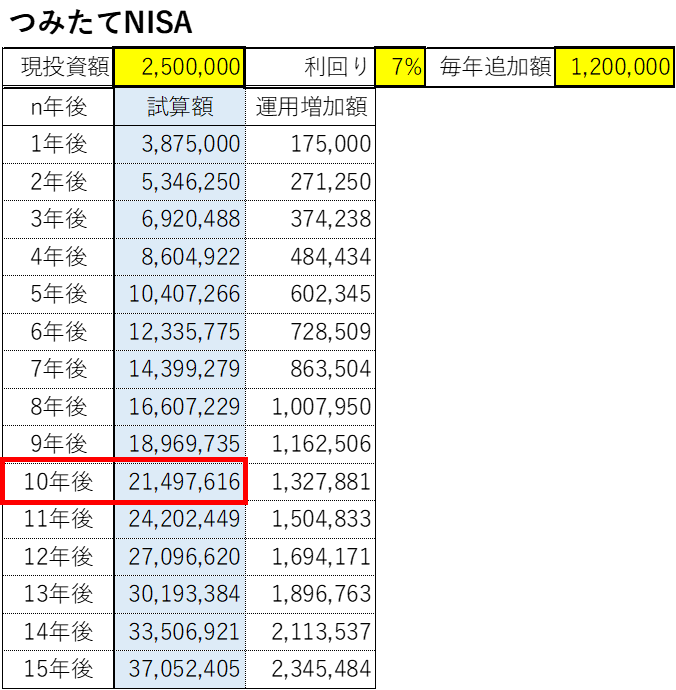Click the 利回り label cell
The width and height of the screenshot is (676, 690).
[310, 67]
